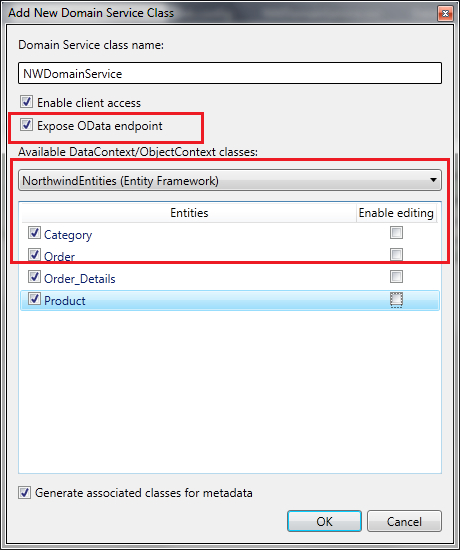
Task: Uncheck the Product entity checkbox
Action: [34, 299]
